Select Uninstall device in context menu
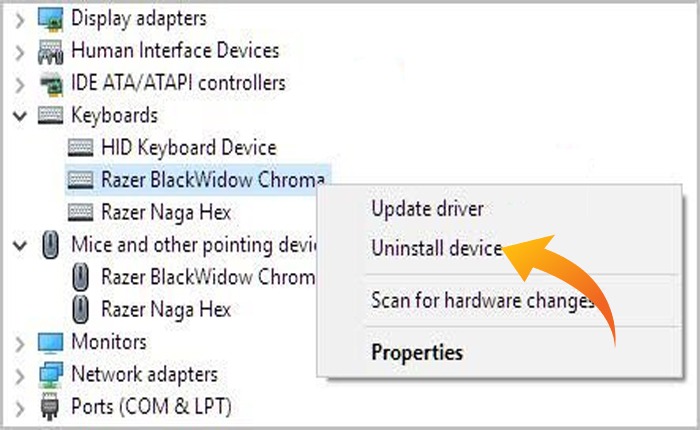This screenshot has width=700, height=430. (436, 247)
